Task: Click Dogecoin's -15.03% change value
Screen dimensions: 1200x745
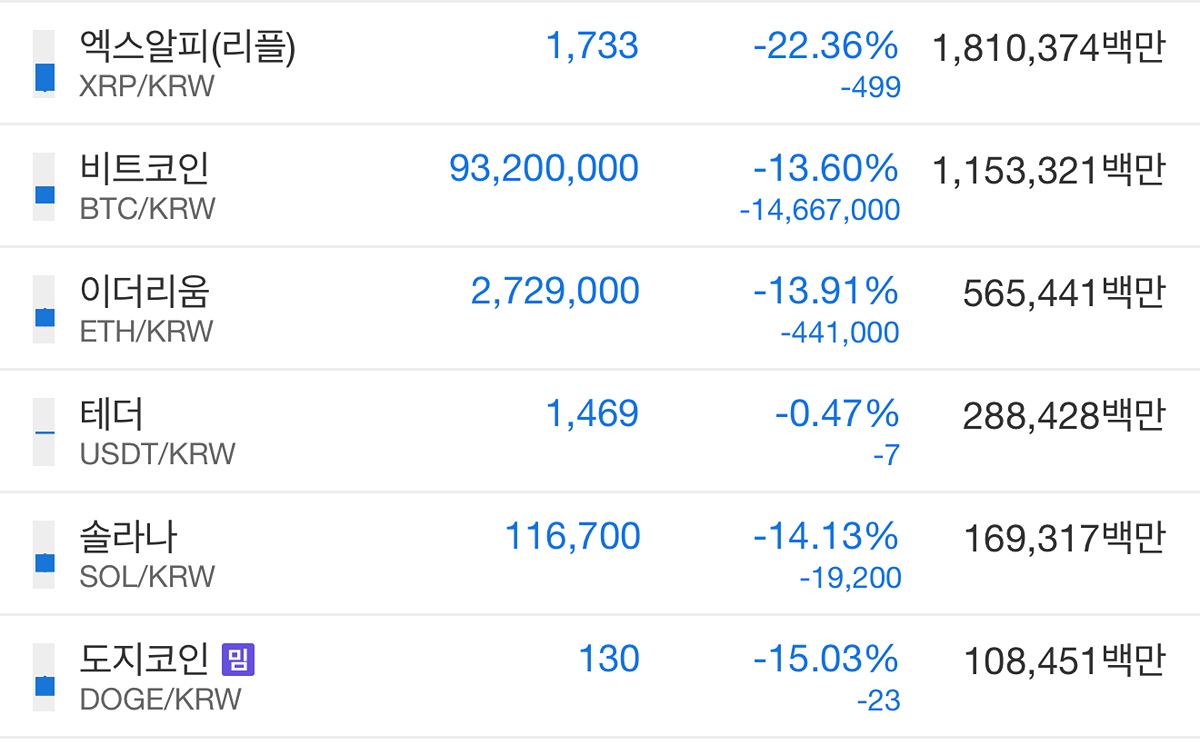Action: click(825, 659)
